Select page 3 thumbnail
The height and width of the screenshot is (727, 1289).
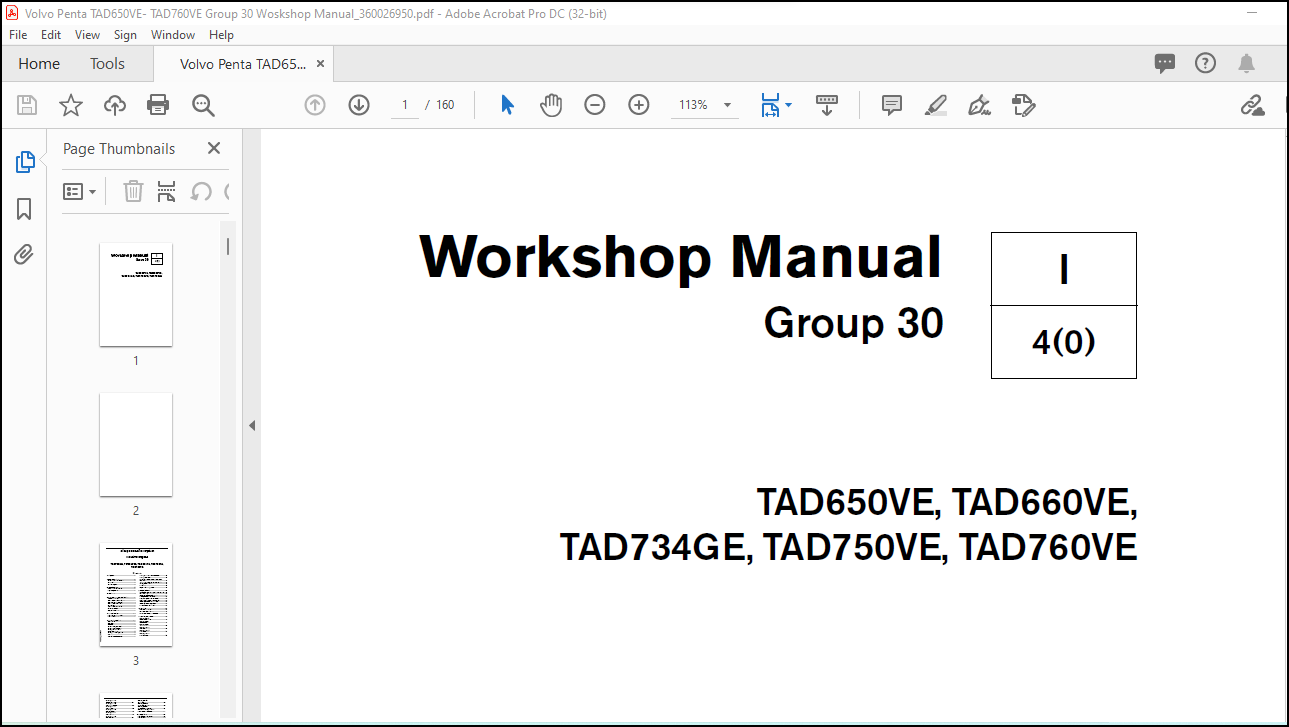coord(136,595)
